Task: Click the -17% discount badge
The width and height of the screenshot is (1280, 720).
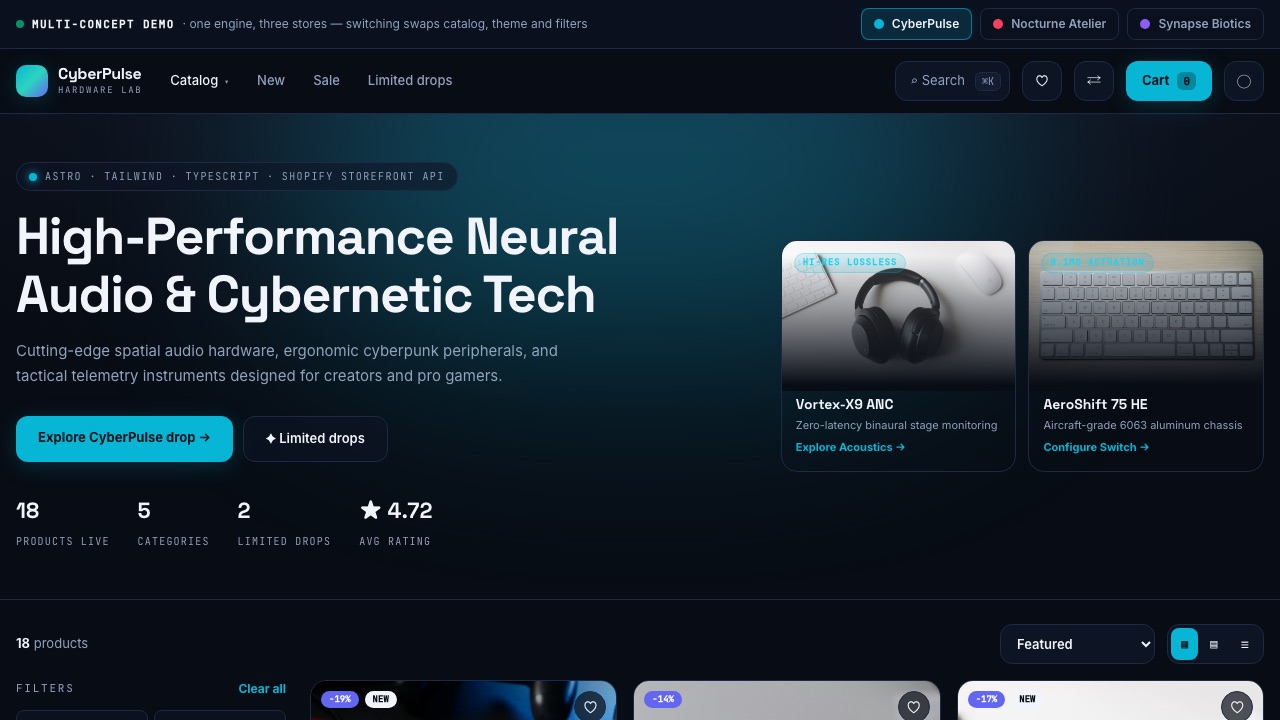Action: point(987,699)
